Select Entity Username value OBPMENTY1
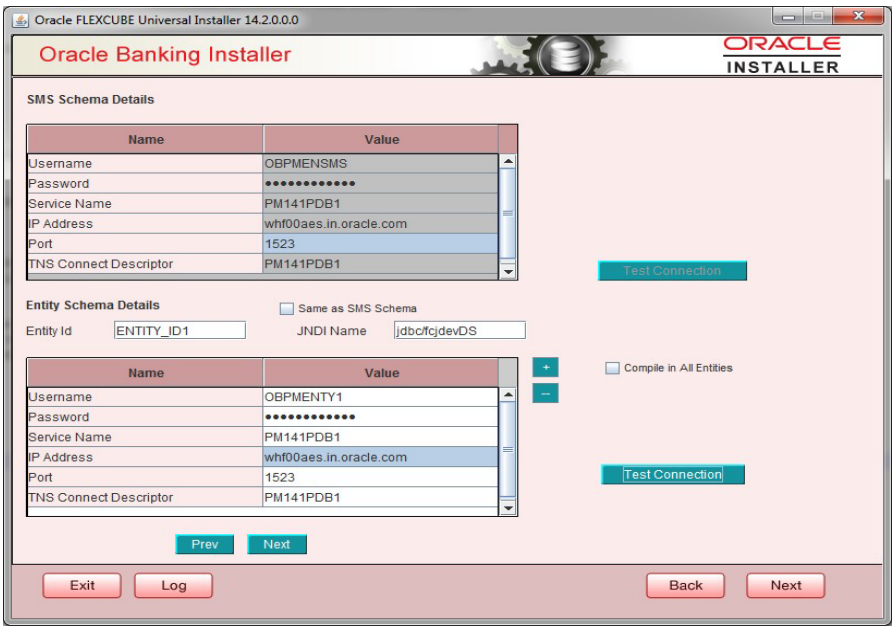Screen dimensions: 894x628 (380, 397)
